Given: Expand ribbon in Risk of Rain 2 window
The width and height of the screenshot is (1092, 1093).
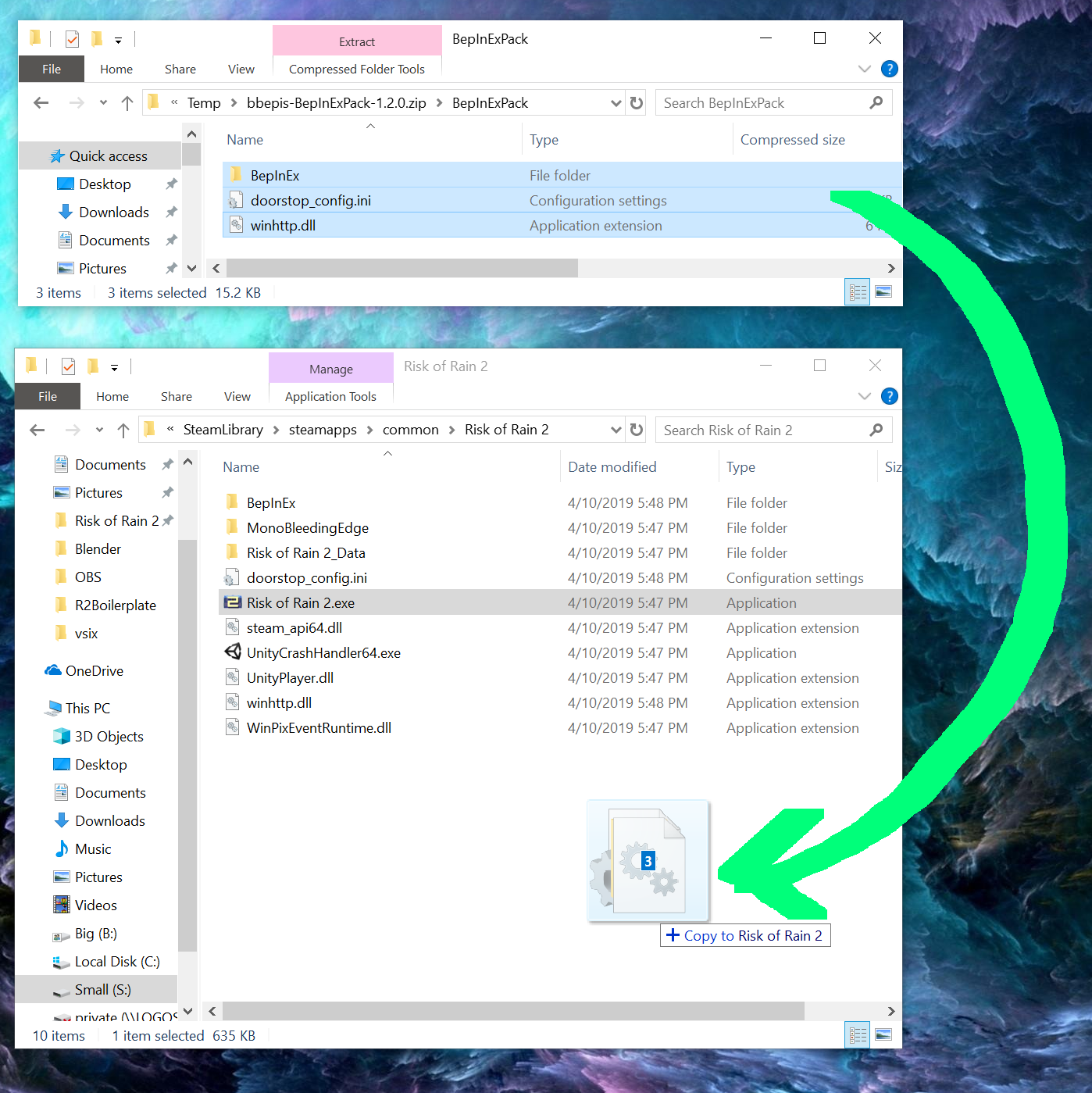Looking at the screenshot, I should (x=864, y=396).
